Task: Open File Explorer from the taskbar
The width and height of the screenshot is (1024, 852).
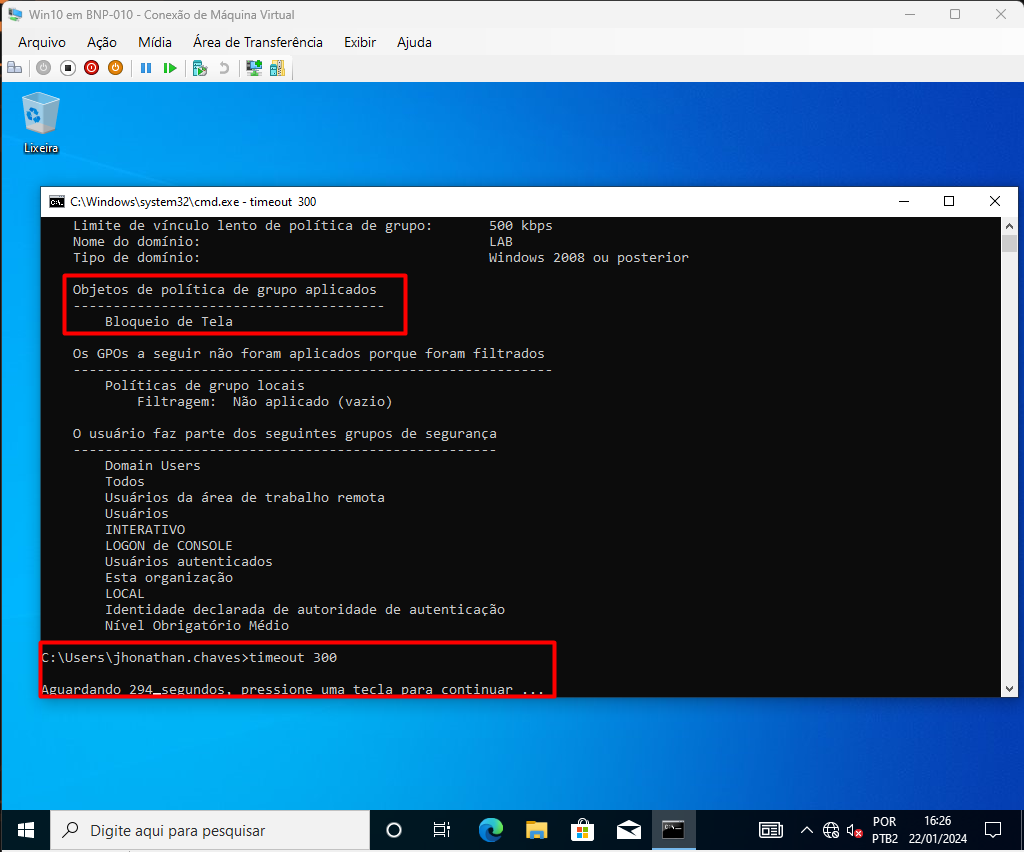Action: [537, 830]
